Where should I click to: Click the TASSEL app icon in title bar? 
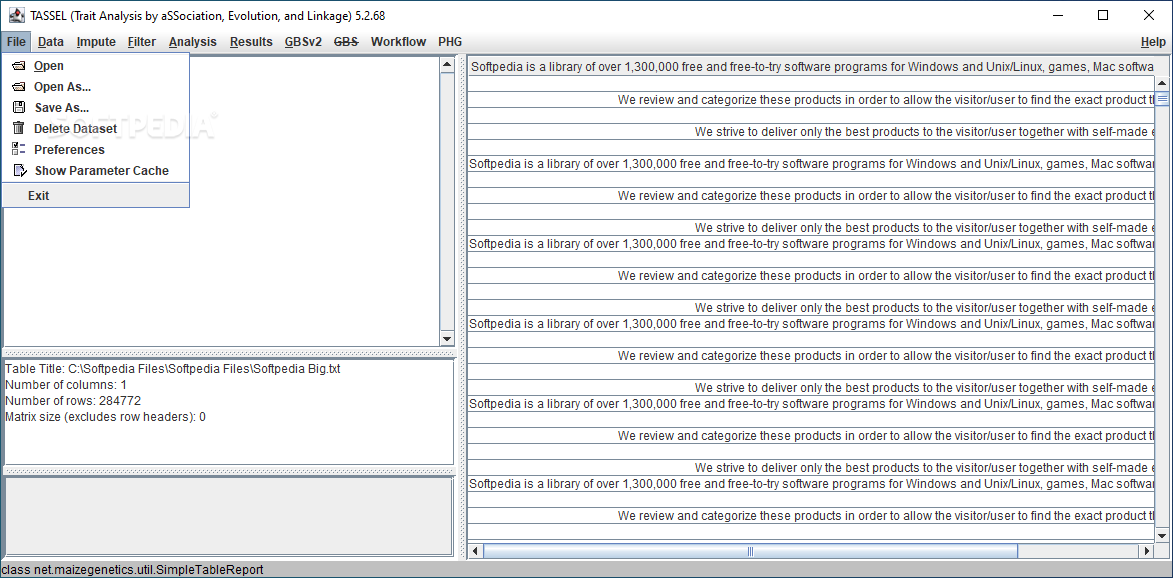coord(16,15)
